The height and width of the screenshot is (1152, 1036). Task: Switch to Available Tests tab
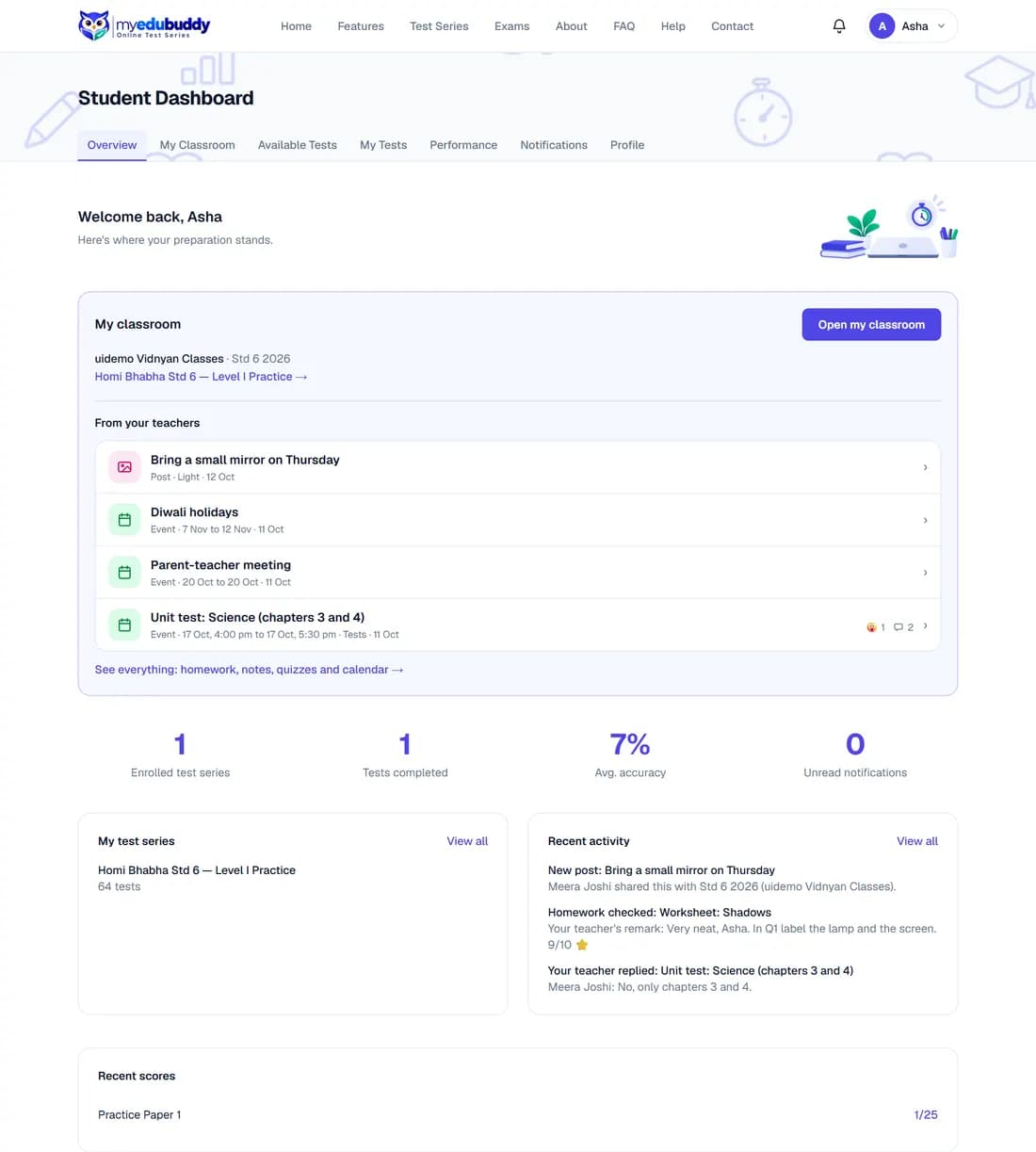tap(297, 145)
